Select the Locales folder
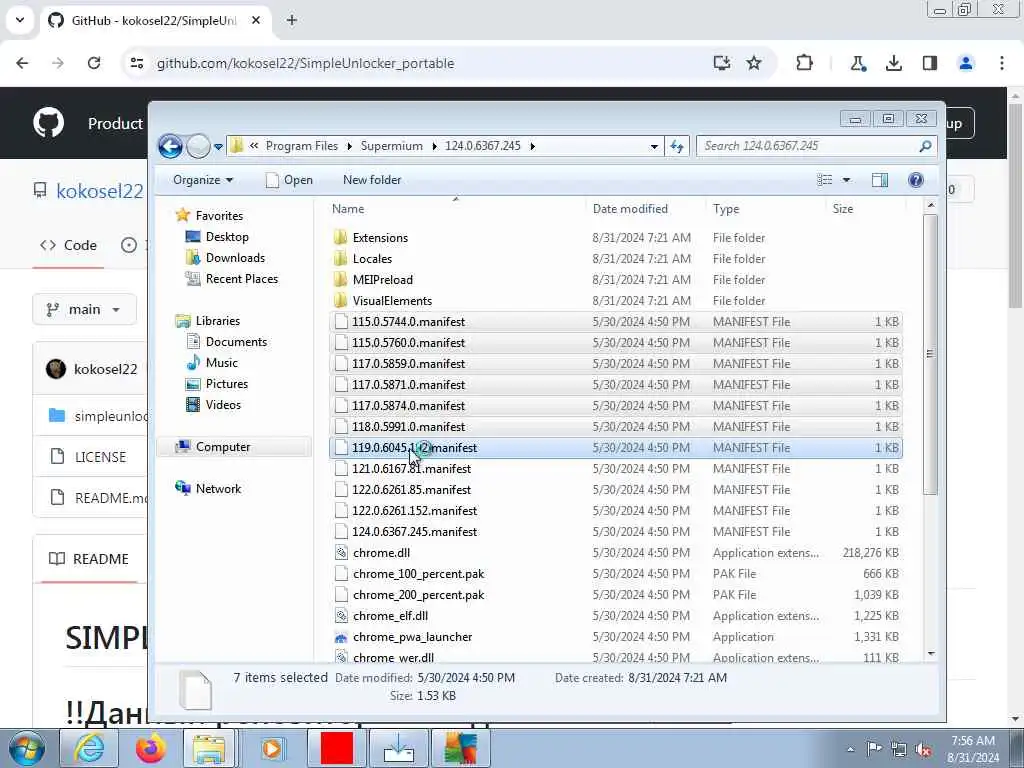Image resolution: width=1024 pixels, height=768 pixels. pos(616,259)
